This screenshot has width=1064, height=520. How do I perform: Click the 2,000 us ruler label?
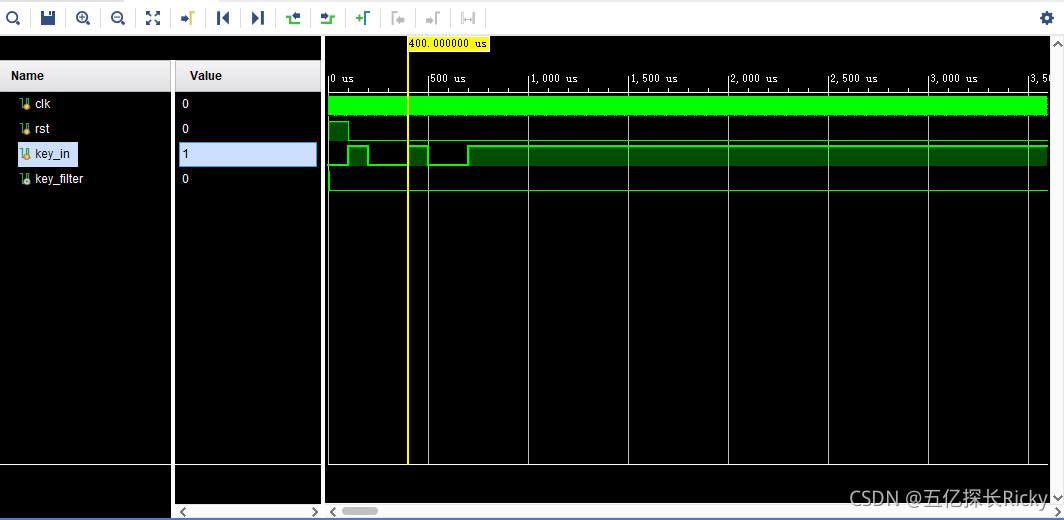(x=755, y=79)
